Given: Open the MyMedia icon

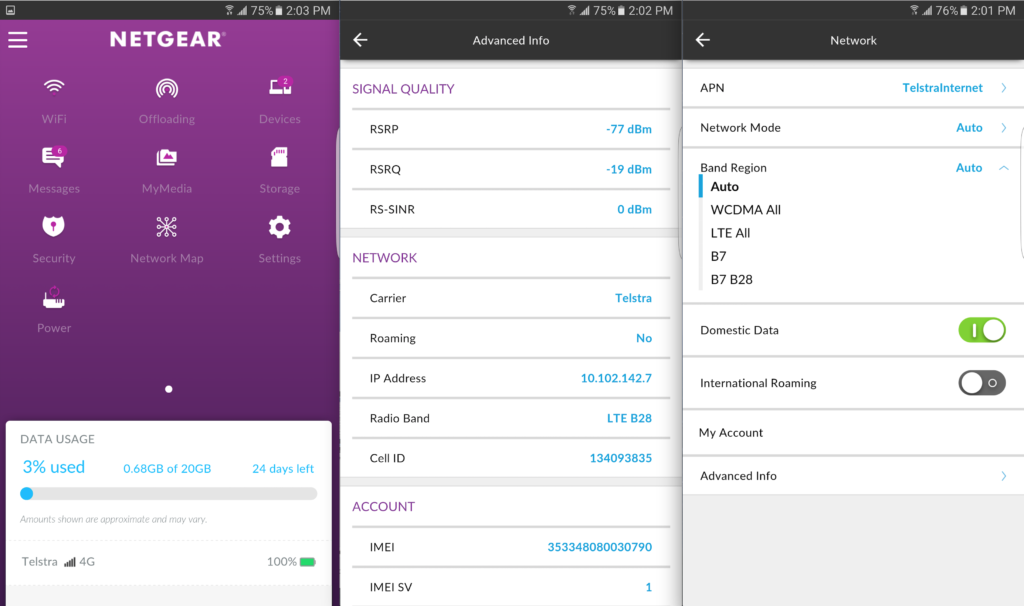Looking at the screenshot, I should (167, 157).
